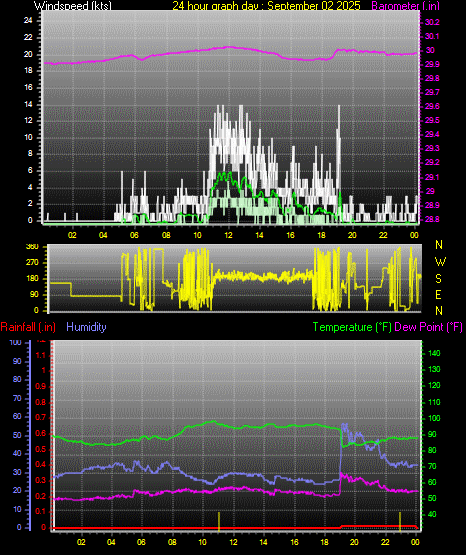466x555 pixels.
Task: Click the S compass label on direction graph
Action: coord(438,279)
